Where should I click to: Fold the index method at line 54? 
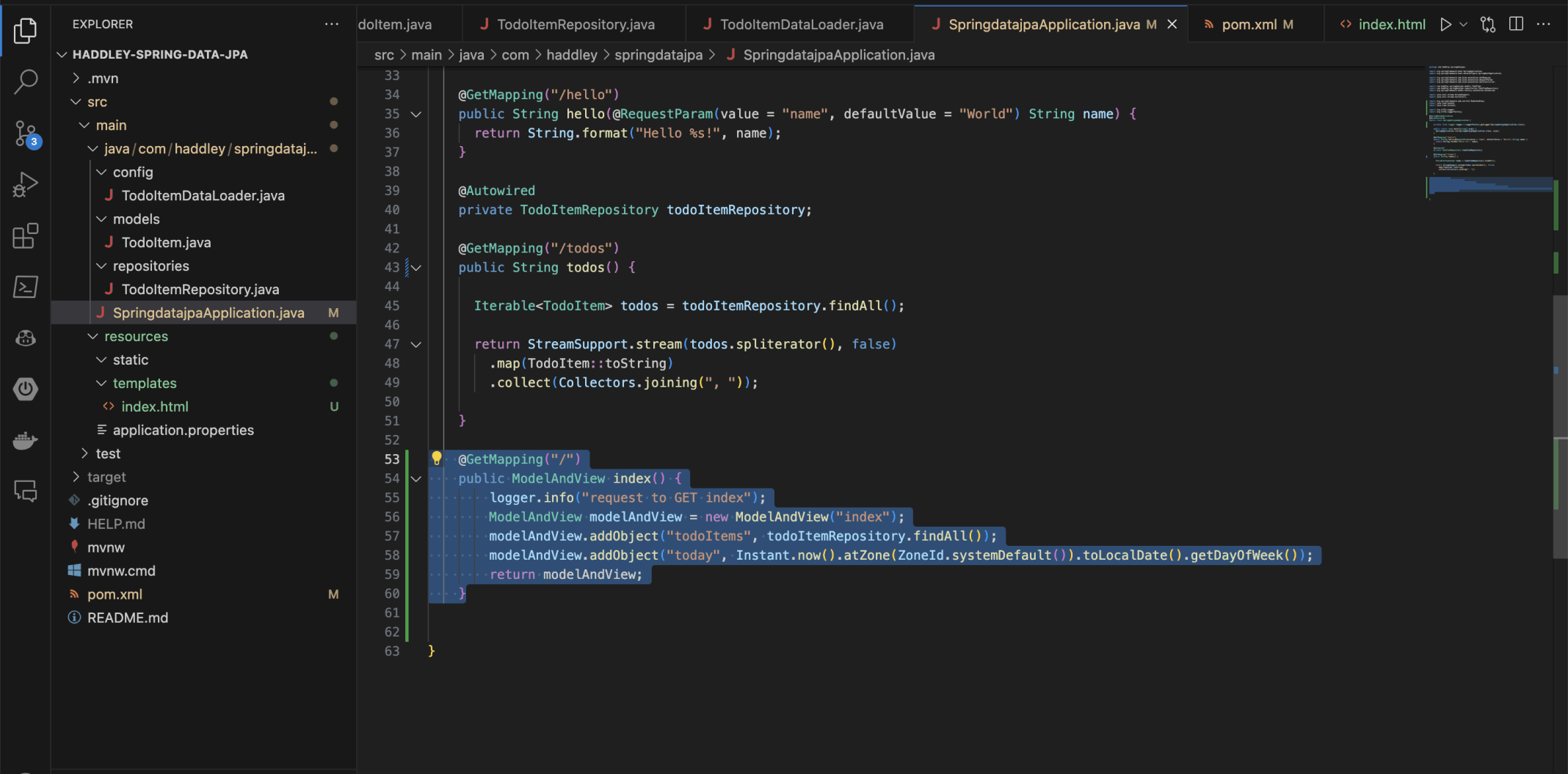coord(416,479)
